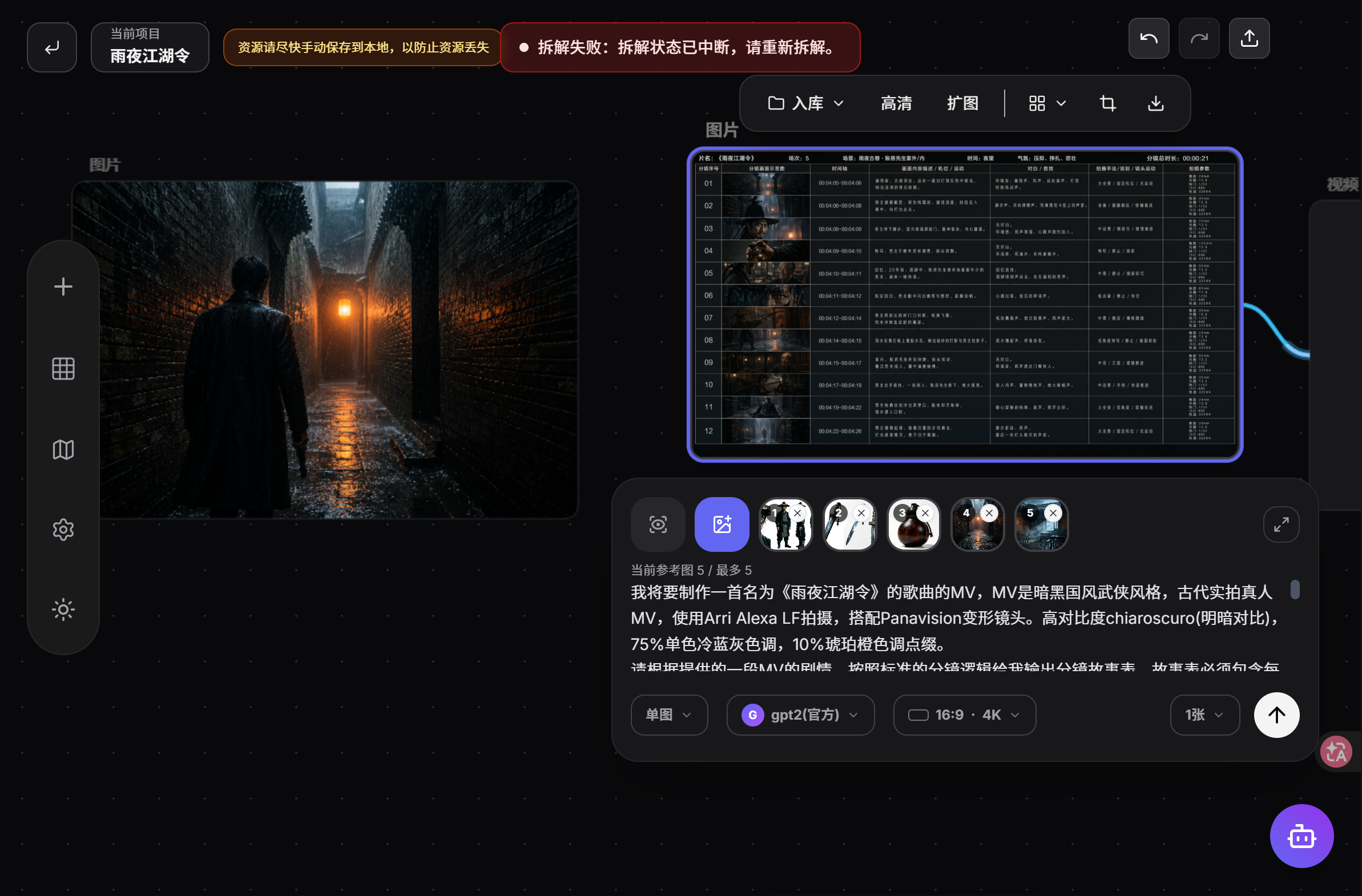Remove reference image 4
The image size is (1362, 896).
pyautogui.click(x=989, y=513)
